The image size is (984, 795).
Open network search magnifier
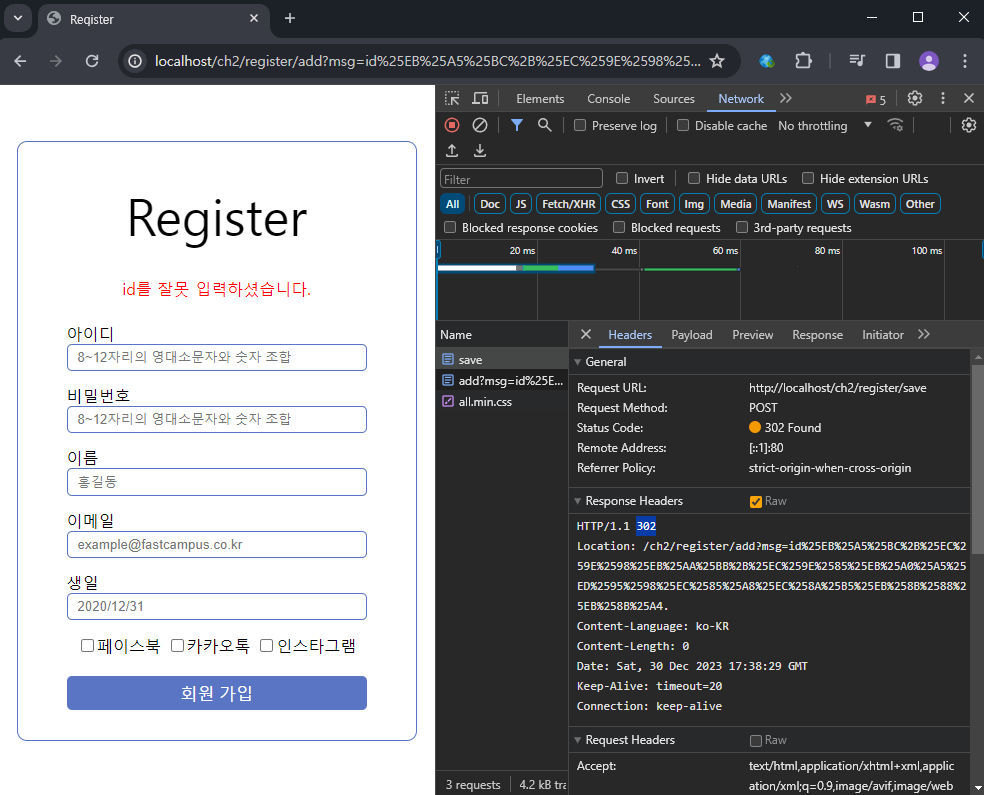click(x=545, y=125)
